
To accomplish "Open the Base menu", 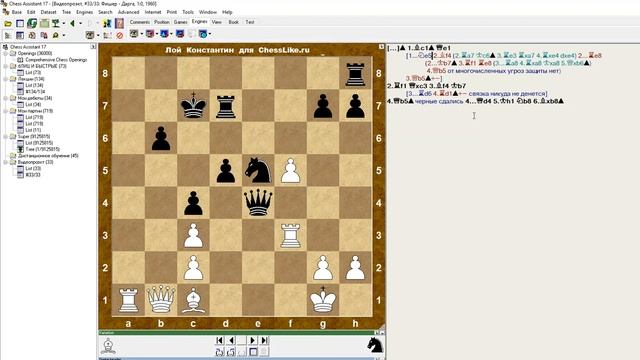I will [x=17, y=12].
